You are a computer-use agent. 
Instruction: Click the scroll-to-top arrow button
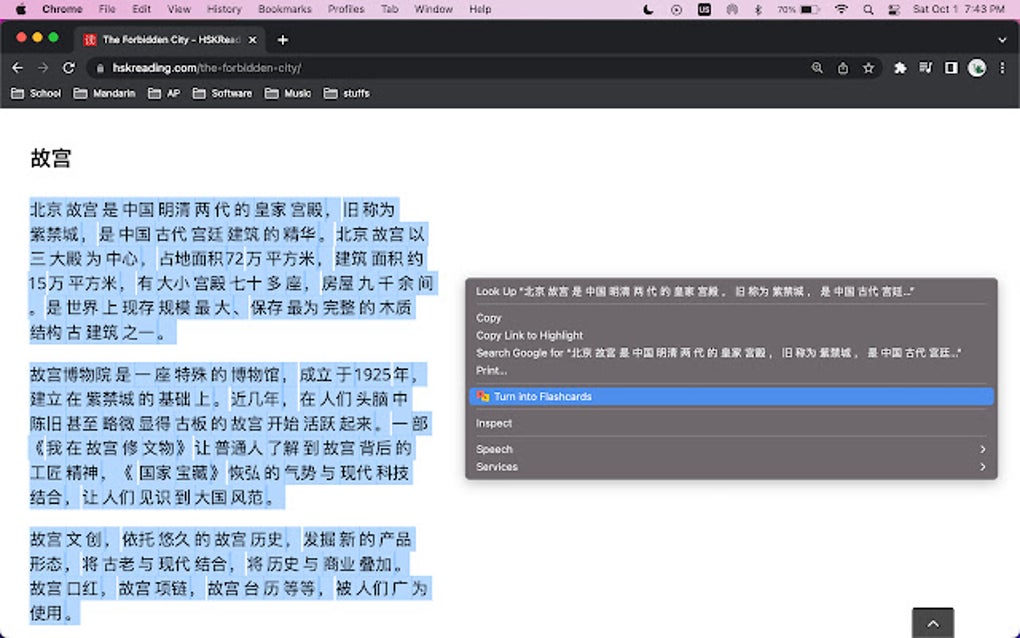pos(932,623)
